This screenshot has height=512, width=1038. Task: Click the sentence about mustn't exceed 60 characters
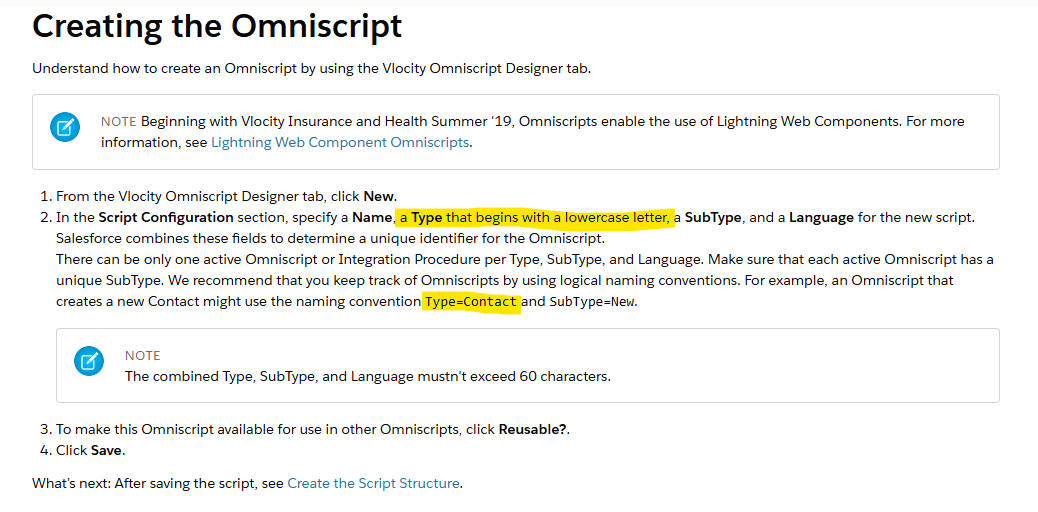(x=367, y=377)
